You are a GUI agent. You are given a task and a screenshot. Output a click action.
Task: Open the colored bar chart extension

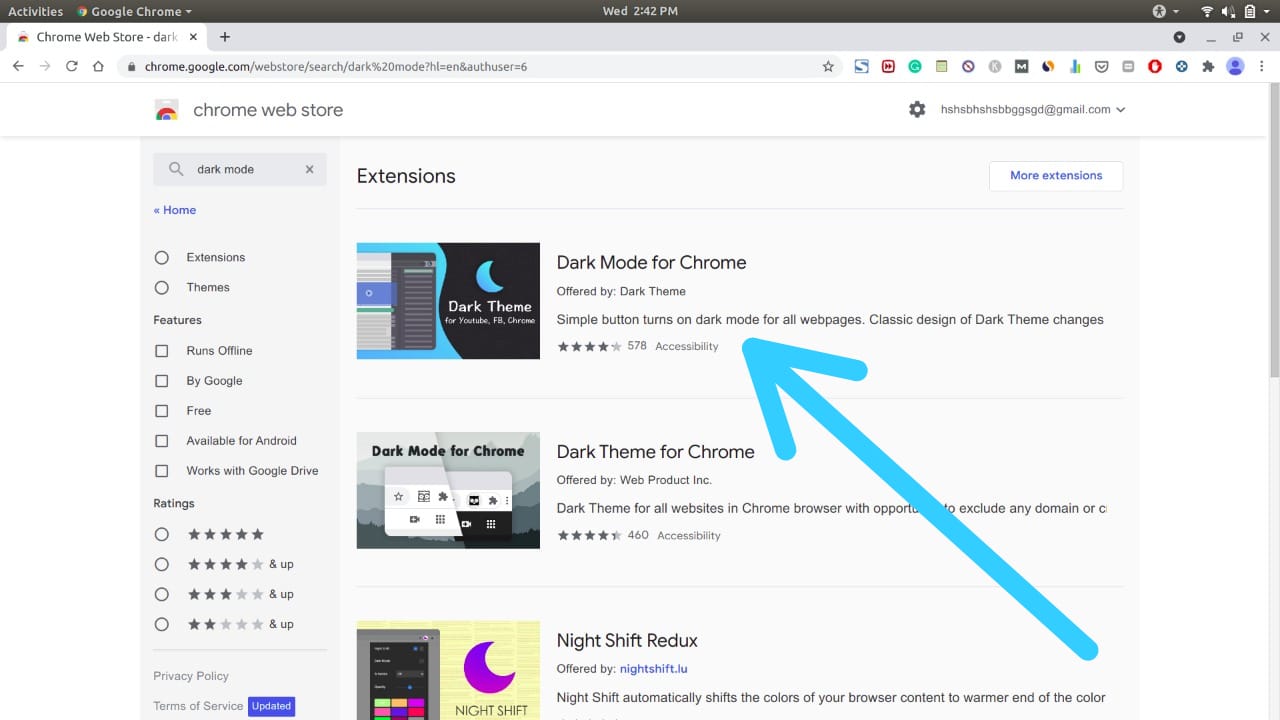click(x=1075, y=66)
